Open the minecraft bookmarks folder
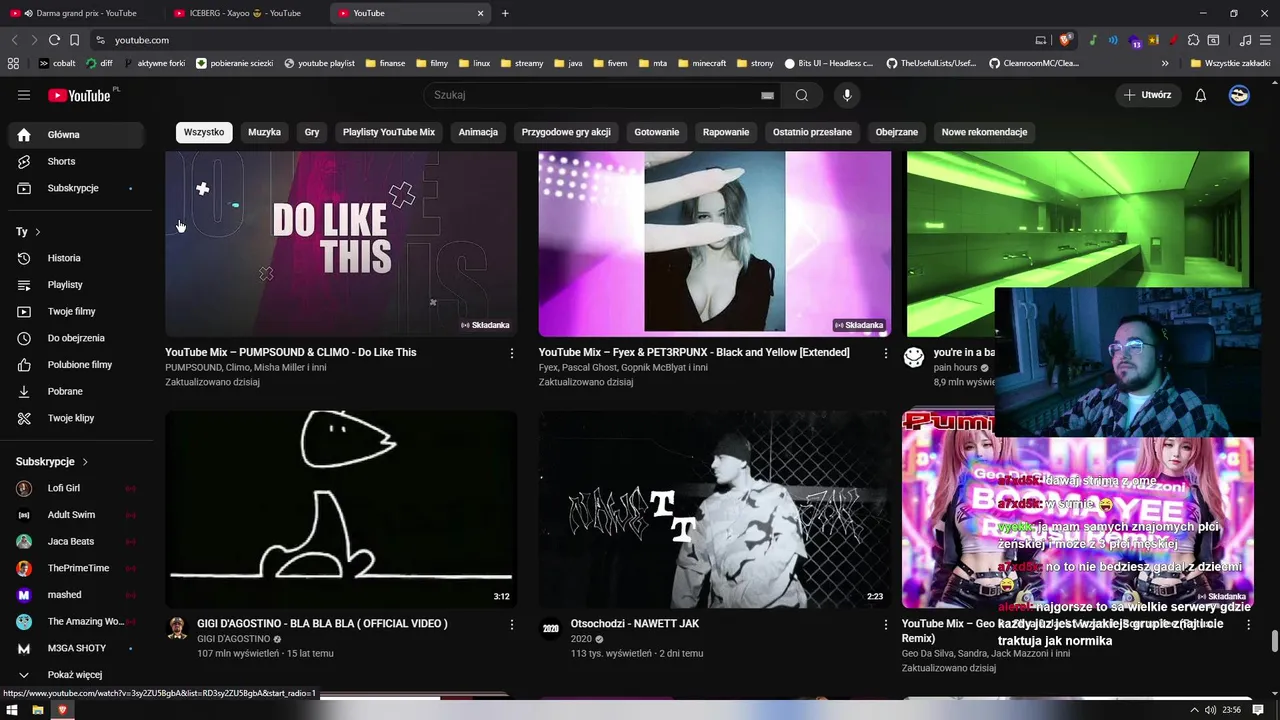The image size is (1280, 720). 702,63
